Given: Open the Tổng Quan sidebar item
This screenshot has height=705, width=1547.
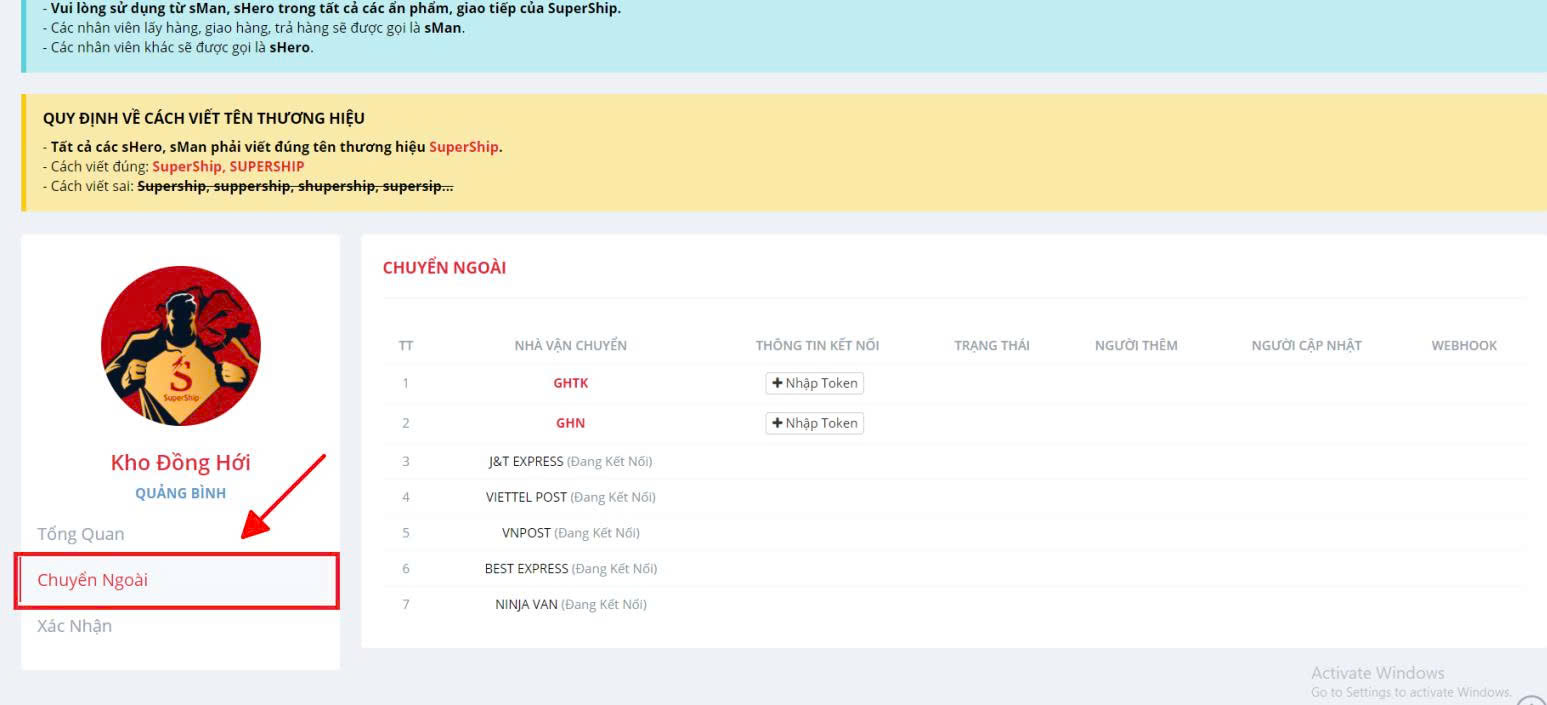Looking at the screenshot, I should tap(81, 534).
